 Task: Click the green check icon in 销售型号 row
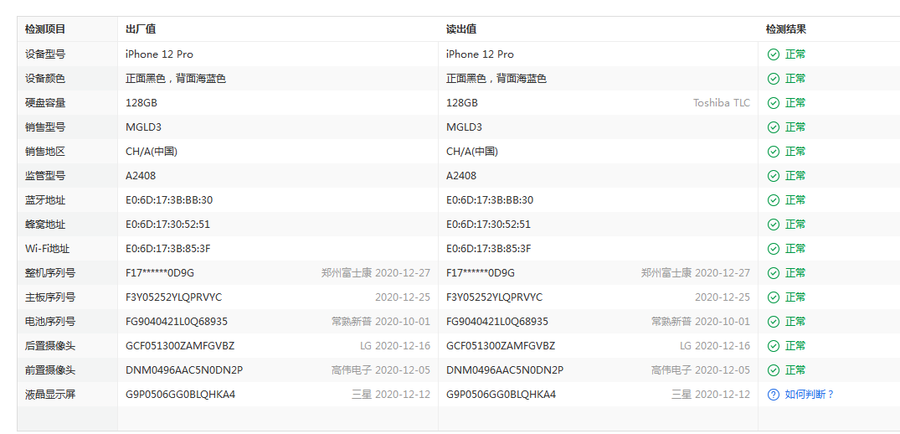773,127
